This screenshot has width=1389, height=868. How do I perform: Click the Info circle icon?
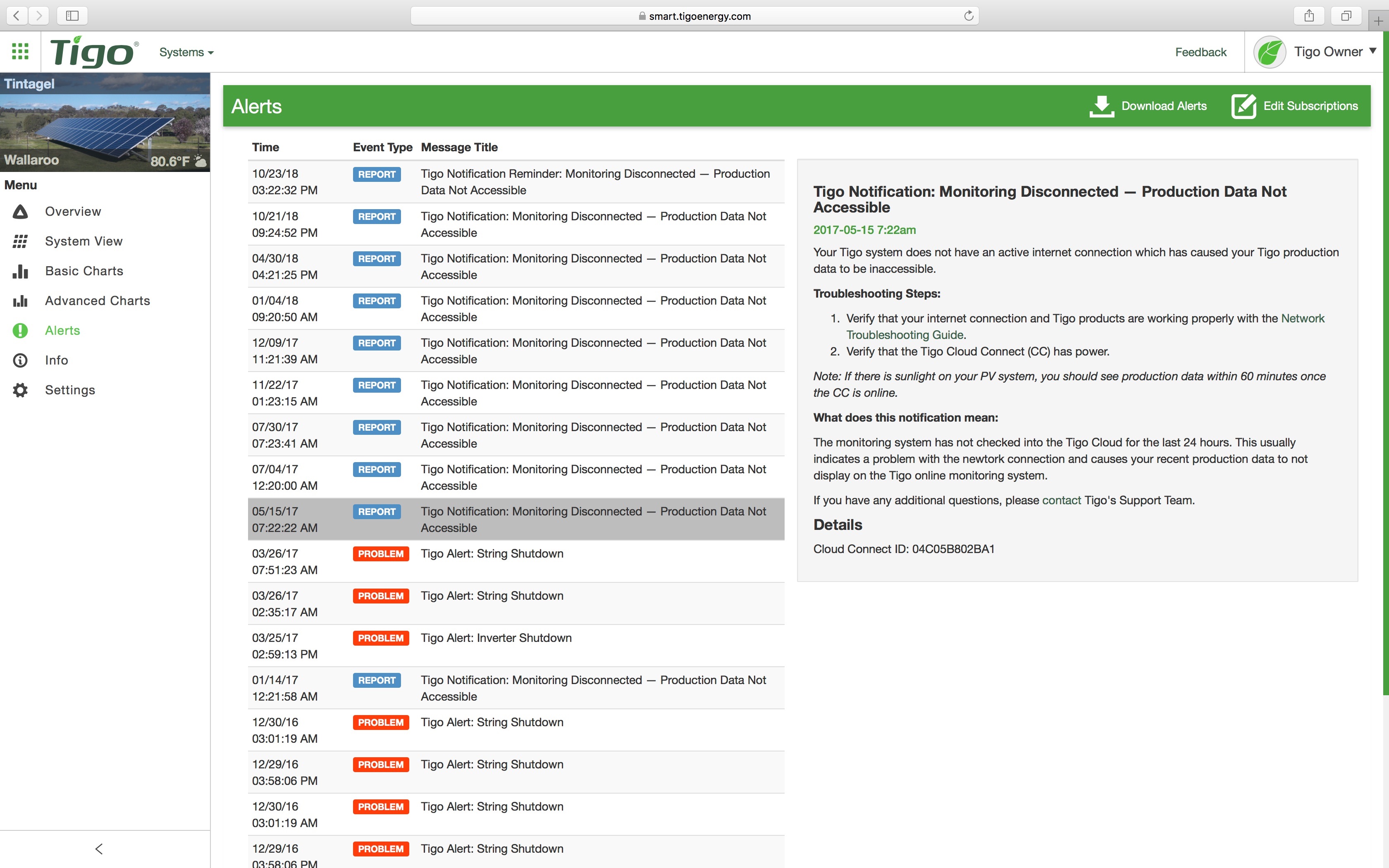[x=20, y=360]
